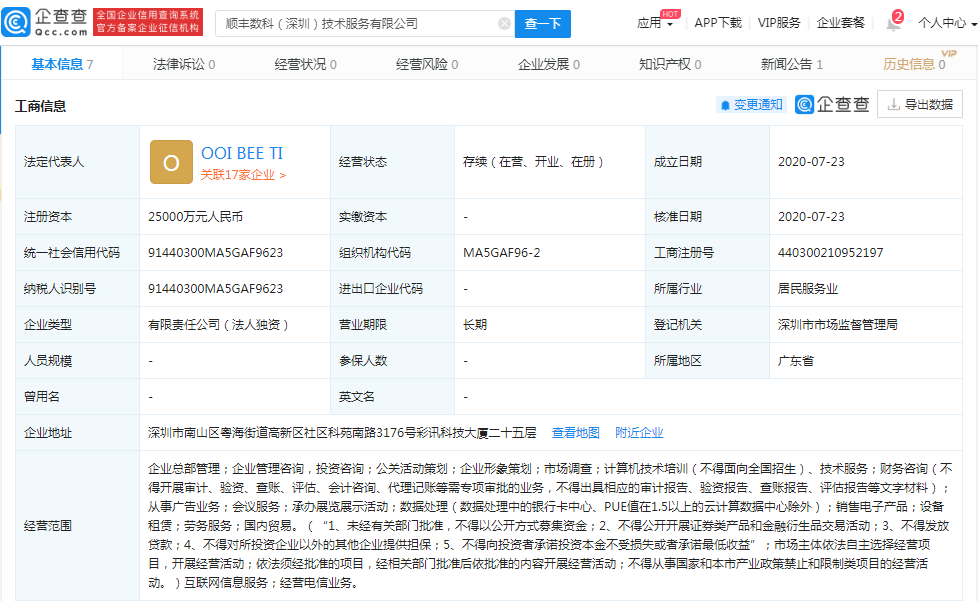Select the 广东省 region value

[796, 361]
